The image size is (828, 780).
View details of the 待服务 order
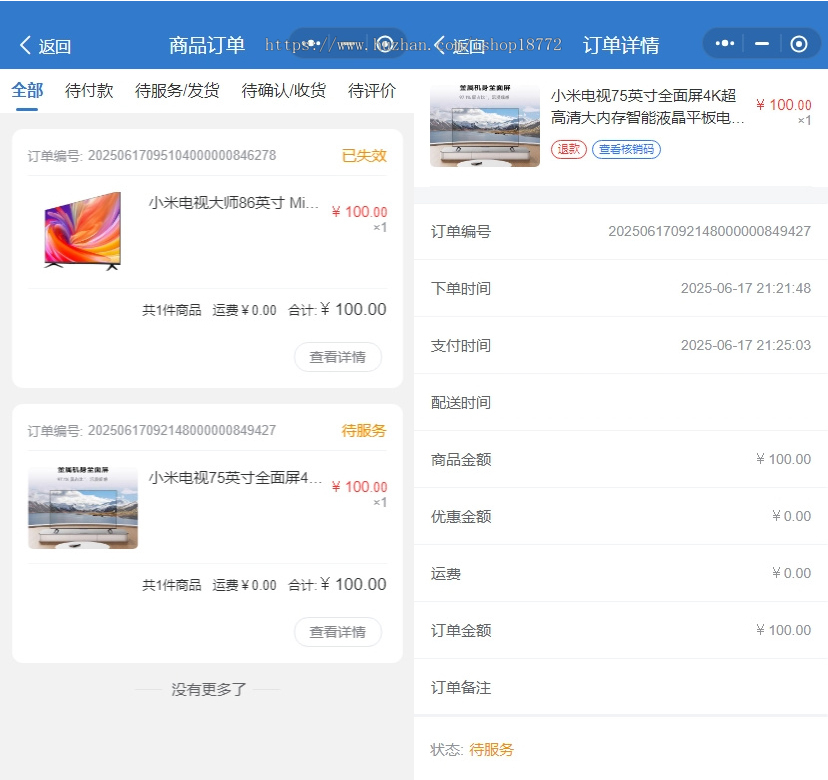pos(337,632)
